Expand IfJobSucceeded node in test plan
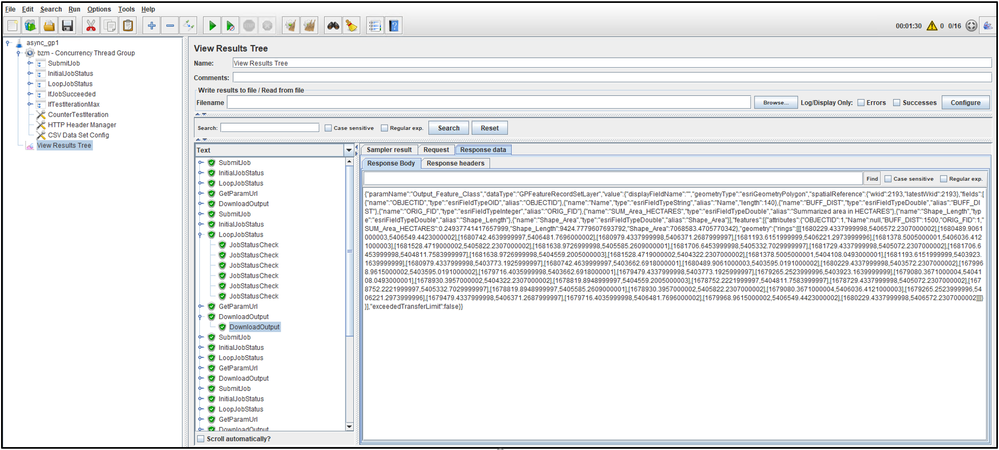The image size is (999, 450). click(30, 94)
